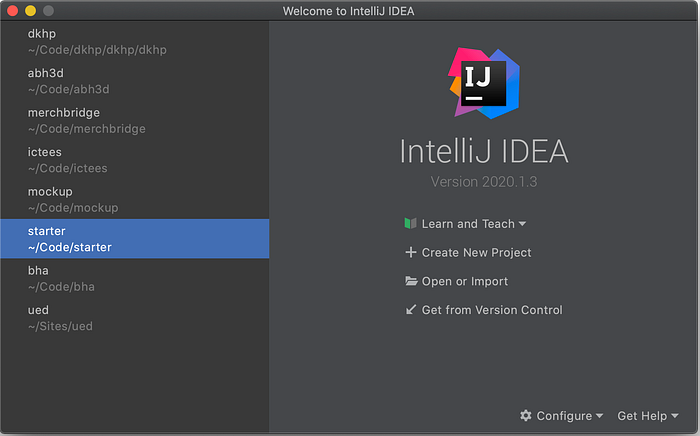Expand the Configure dropdown arrow
This screenshot has height=436, width=700.
[x=599, y=416]
